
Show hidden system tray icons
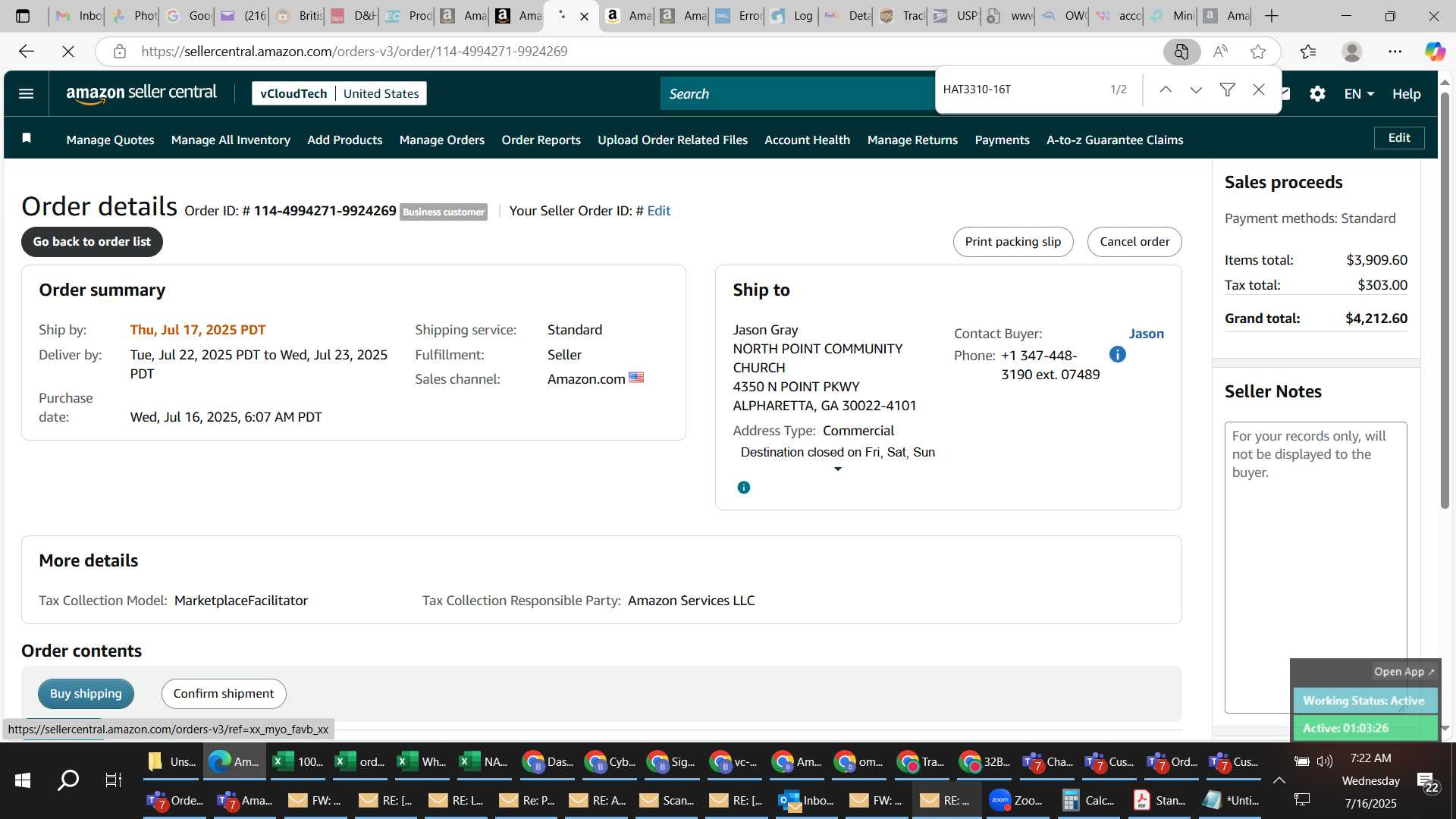pos(1279,780)
